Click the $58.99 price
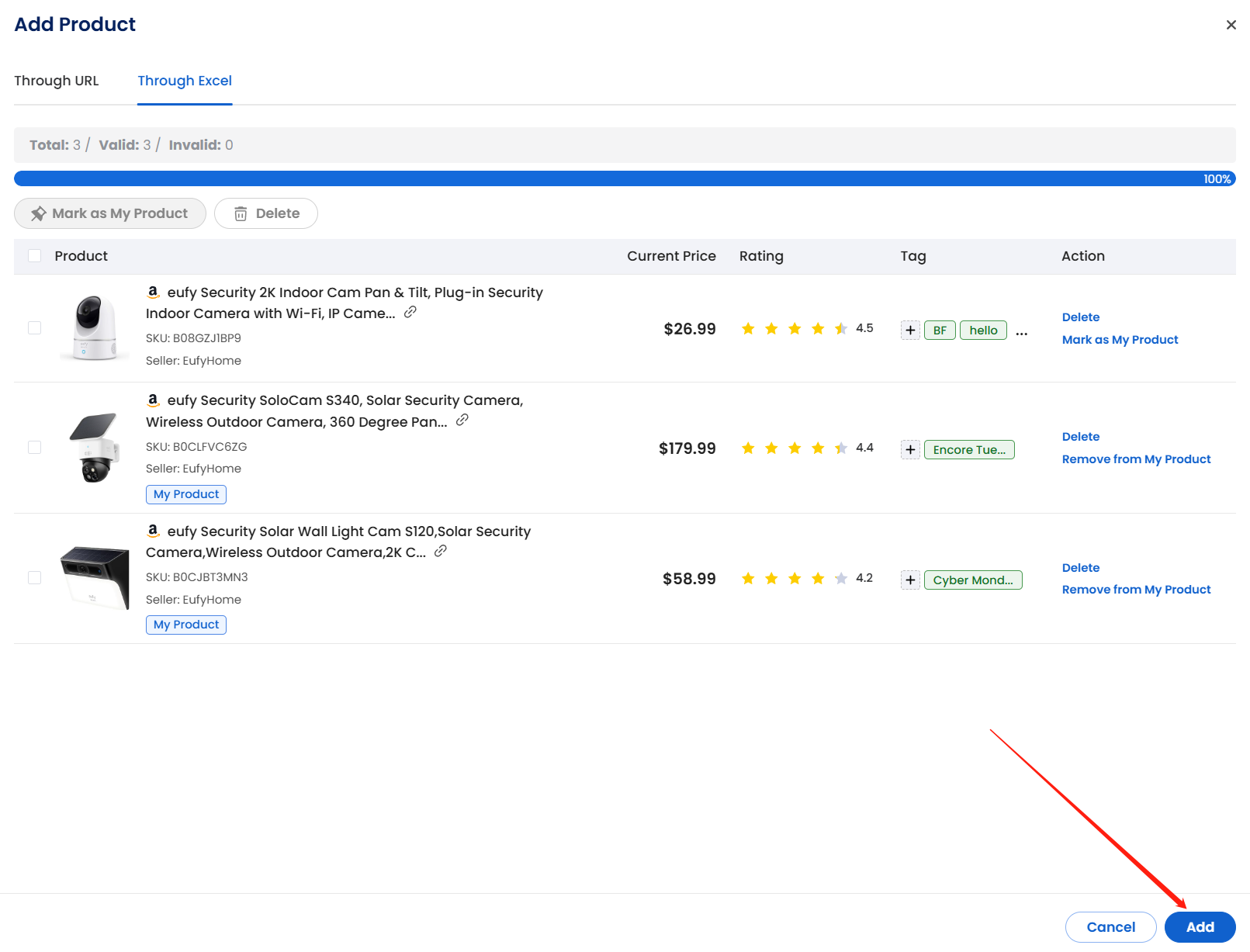Image resolution: width=1250 pixels, height=952 pixels. click(x=689, y=579)
